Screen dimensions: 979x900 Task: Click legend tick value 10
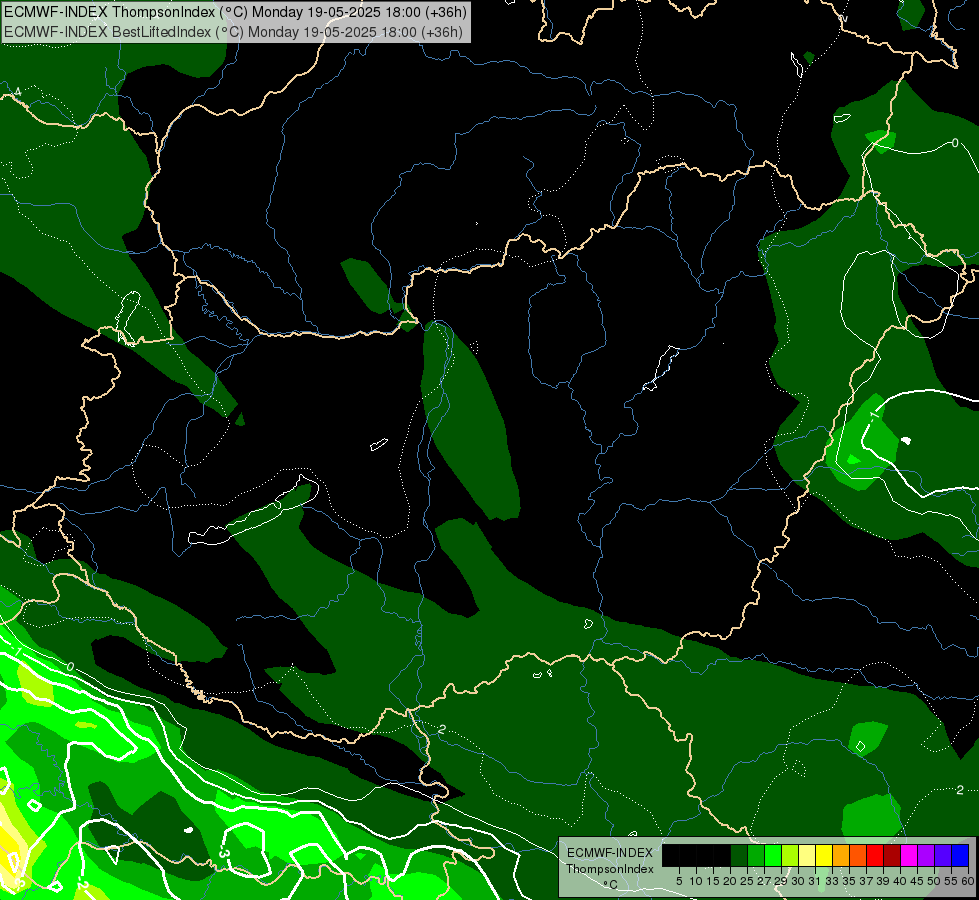click(696, 881)
